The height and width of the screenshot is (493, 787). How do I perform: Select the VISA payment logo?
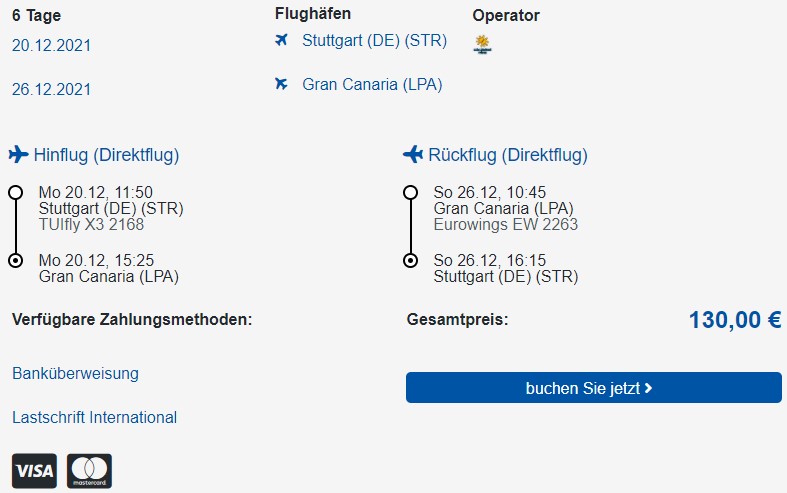[35, 471]
